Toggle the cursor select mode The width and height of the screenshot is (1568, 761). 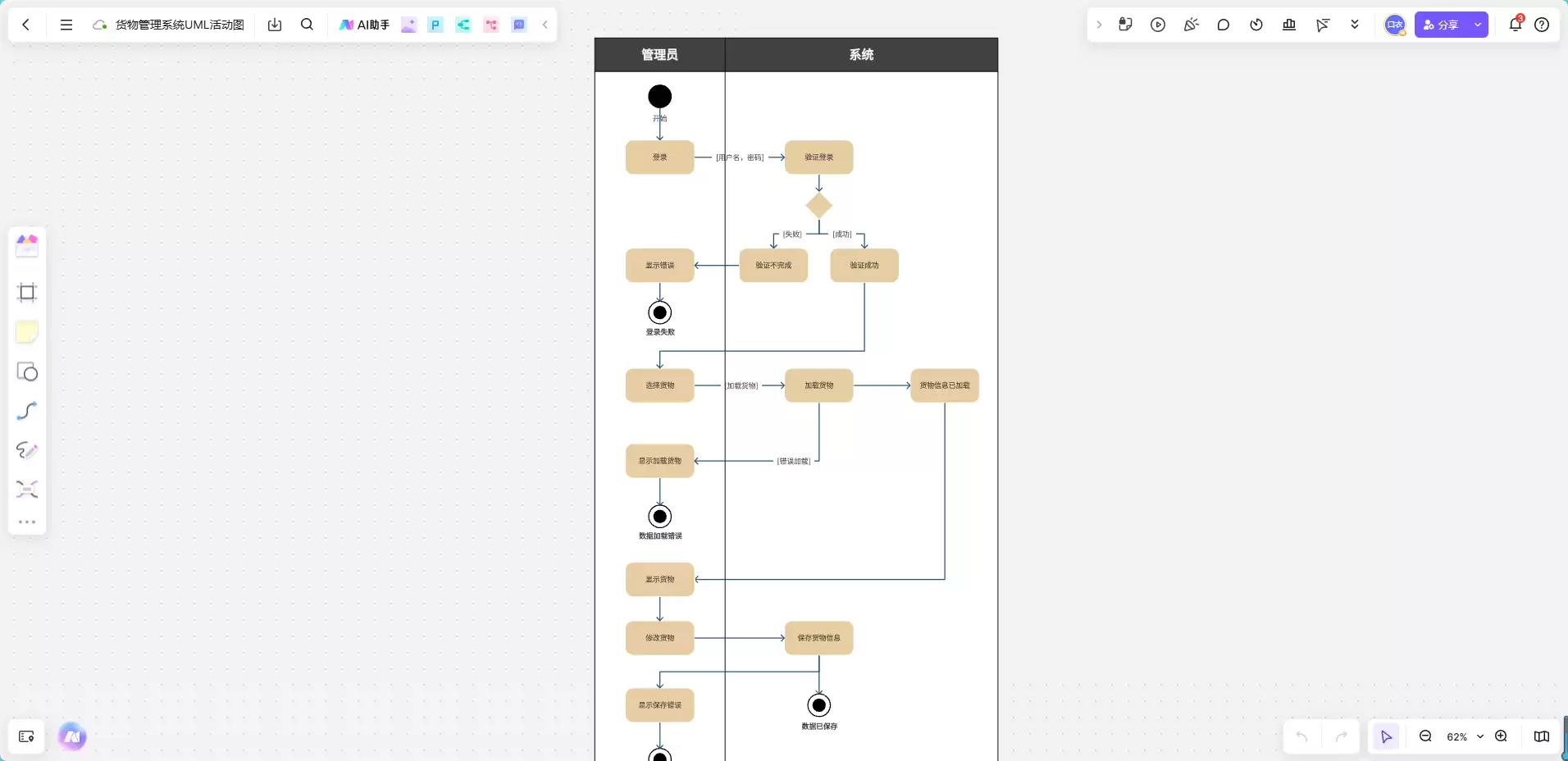(1386, 736)
